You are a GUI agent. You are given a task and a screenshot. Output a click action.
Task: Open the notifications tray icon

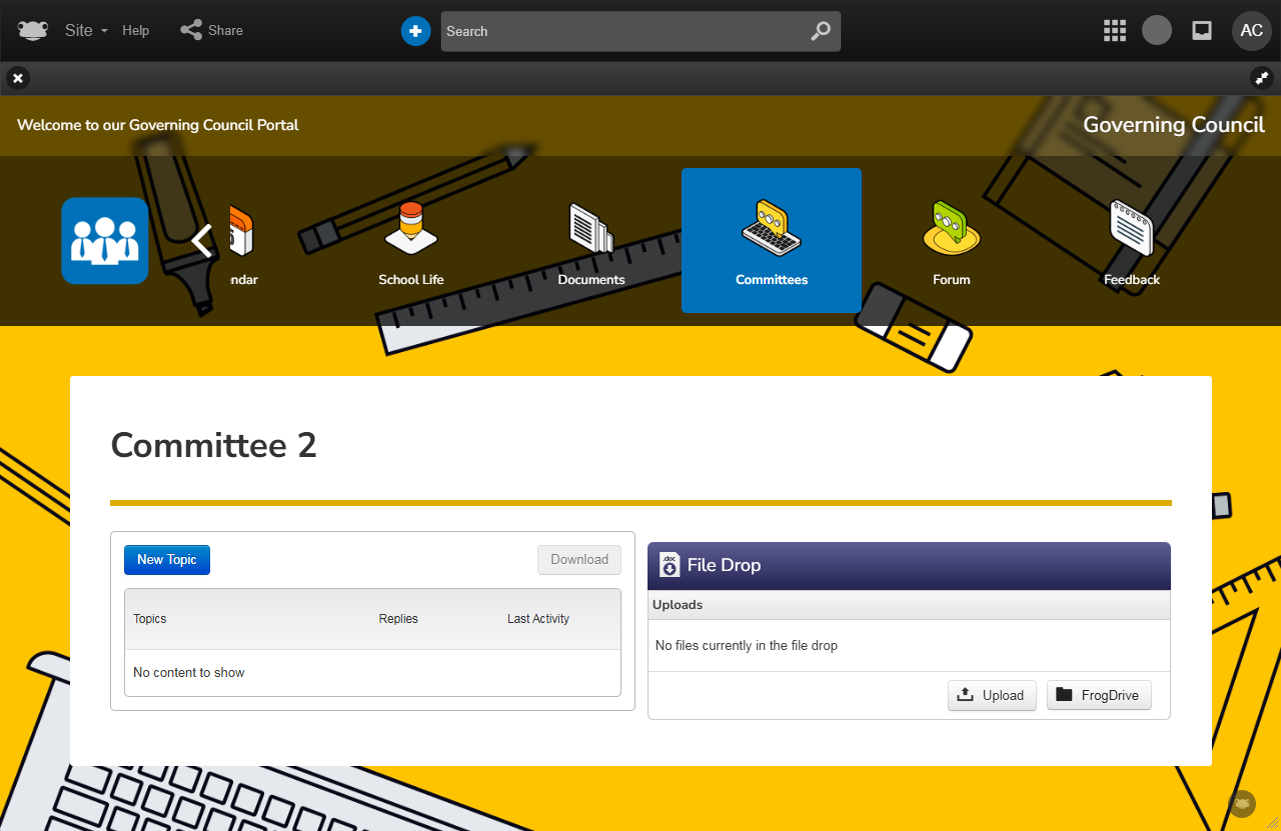1202,30
